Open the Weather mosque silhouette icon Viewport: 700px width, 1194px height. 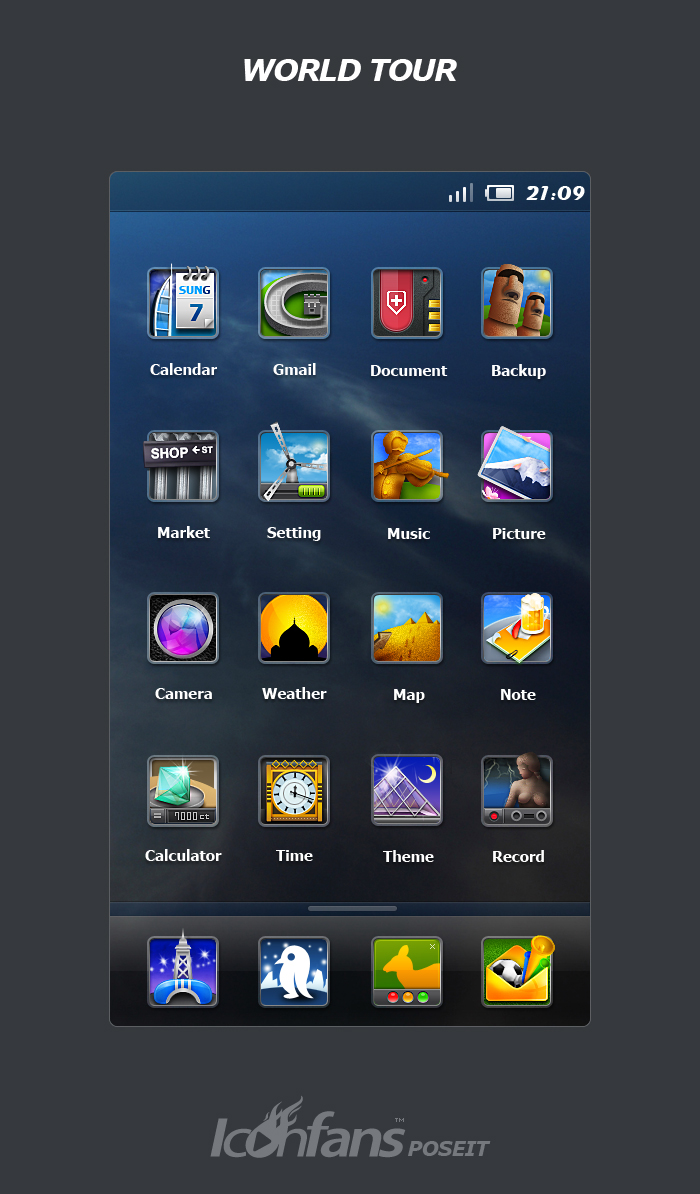click(x=294, y=628)
